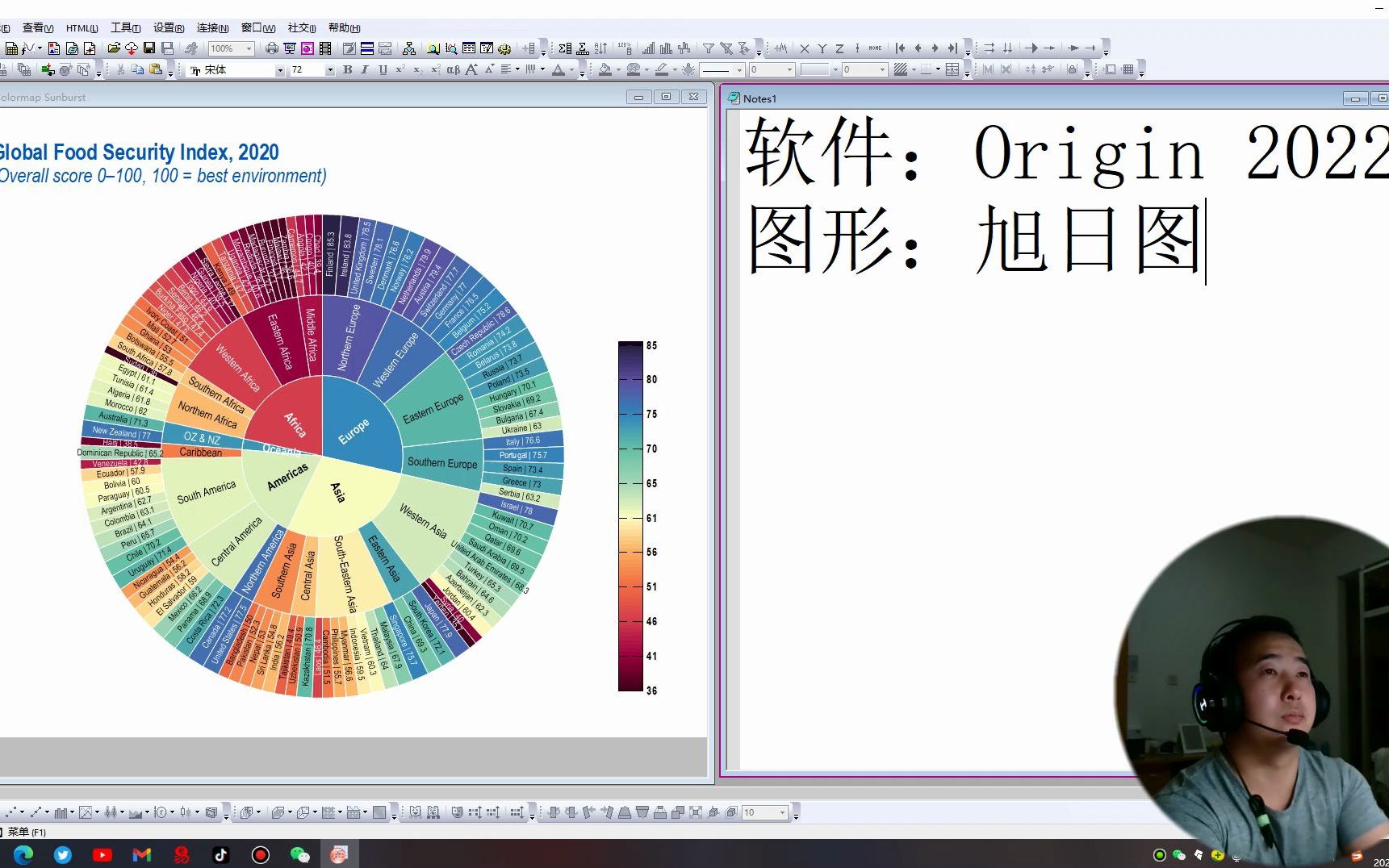Click the Move to Last icon
Screen dimensions: 1389x868
click(952, 49)
